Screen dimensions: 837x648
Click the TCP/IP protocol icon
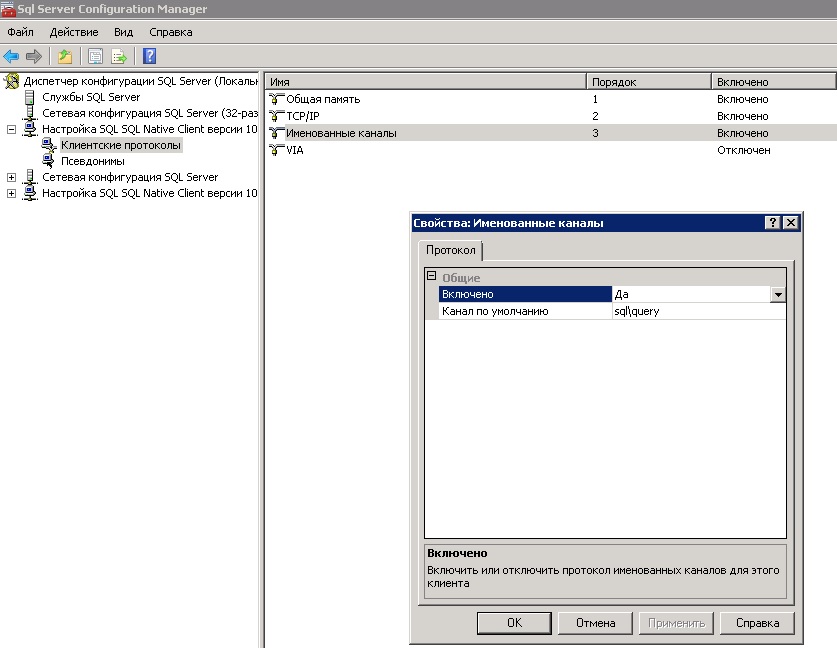click(x=276, y=116)
